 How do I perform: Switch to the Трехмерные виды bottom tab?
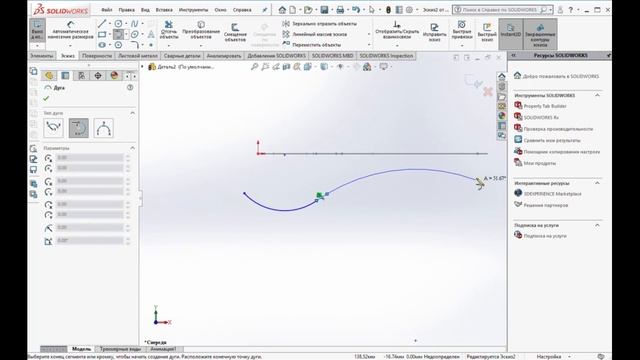[120, 349]
